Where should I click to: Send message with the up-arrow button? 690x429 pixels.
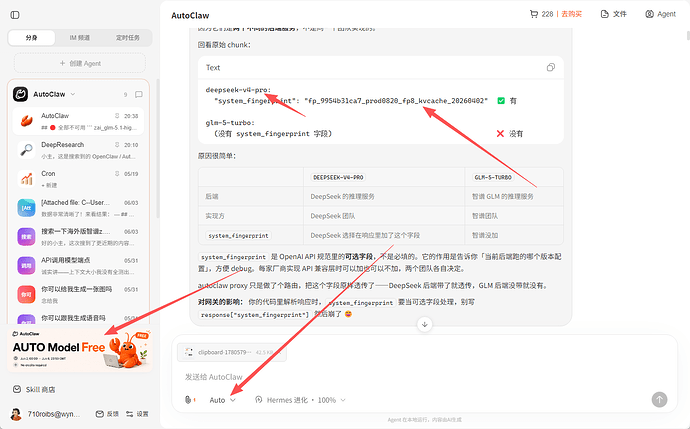pyautogui.click(x=659, y=400)
